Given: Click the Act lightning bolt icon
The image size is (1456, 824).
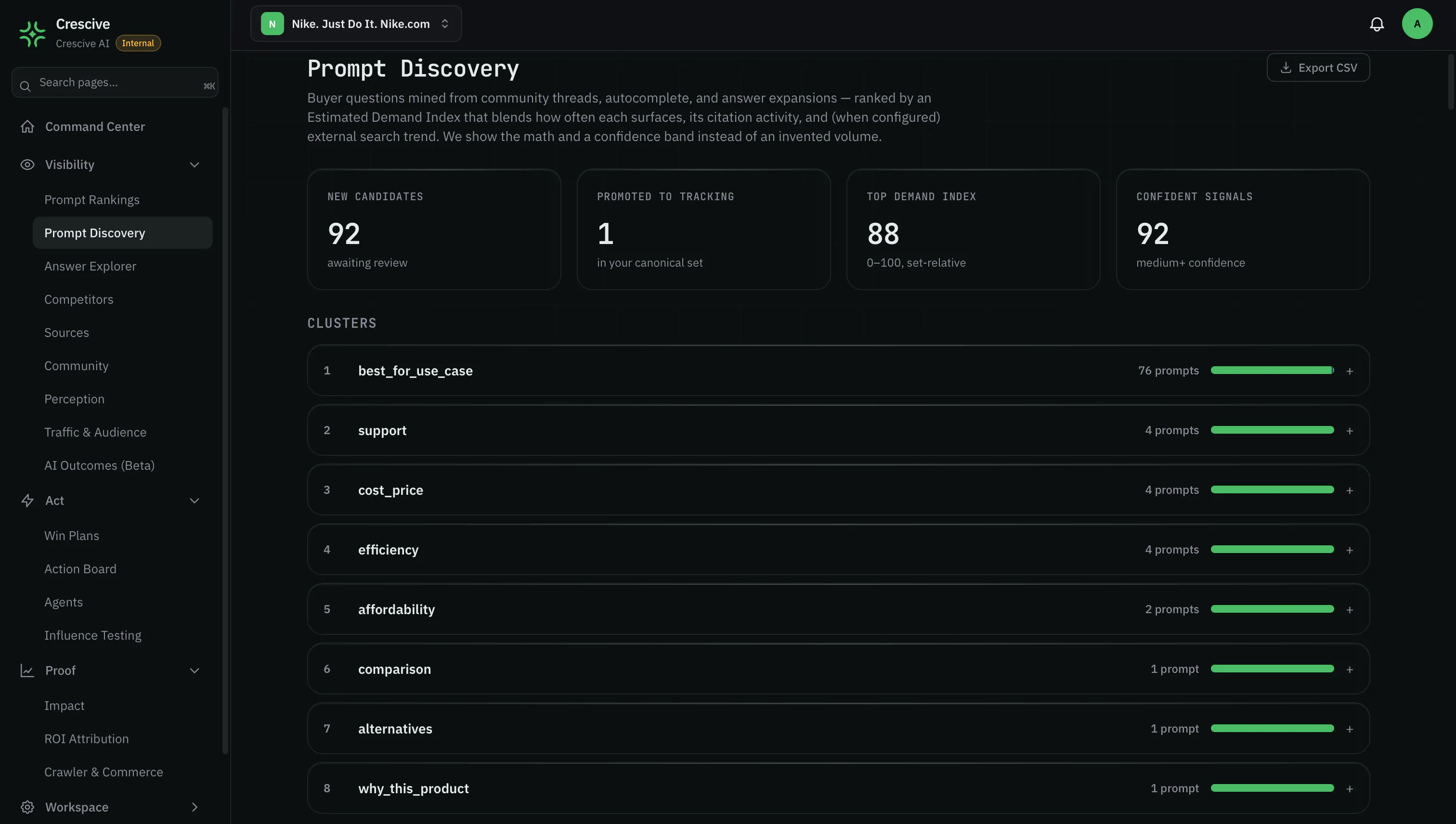Looking at the screenshot, I should (27, 500).
